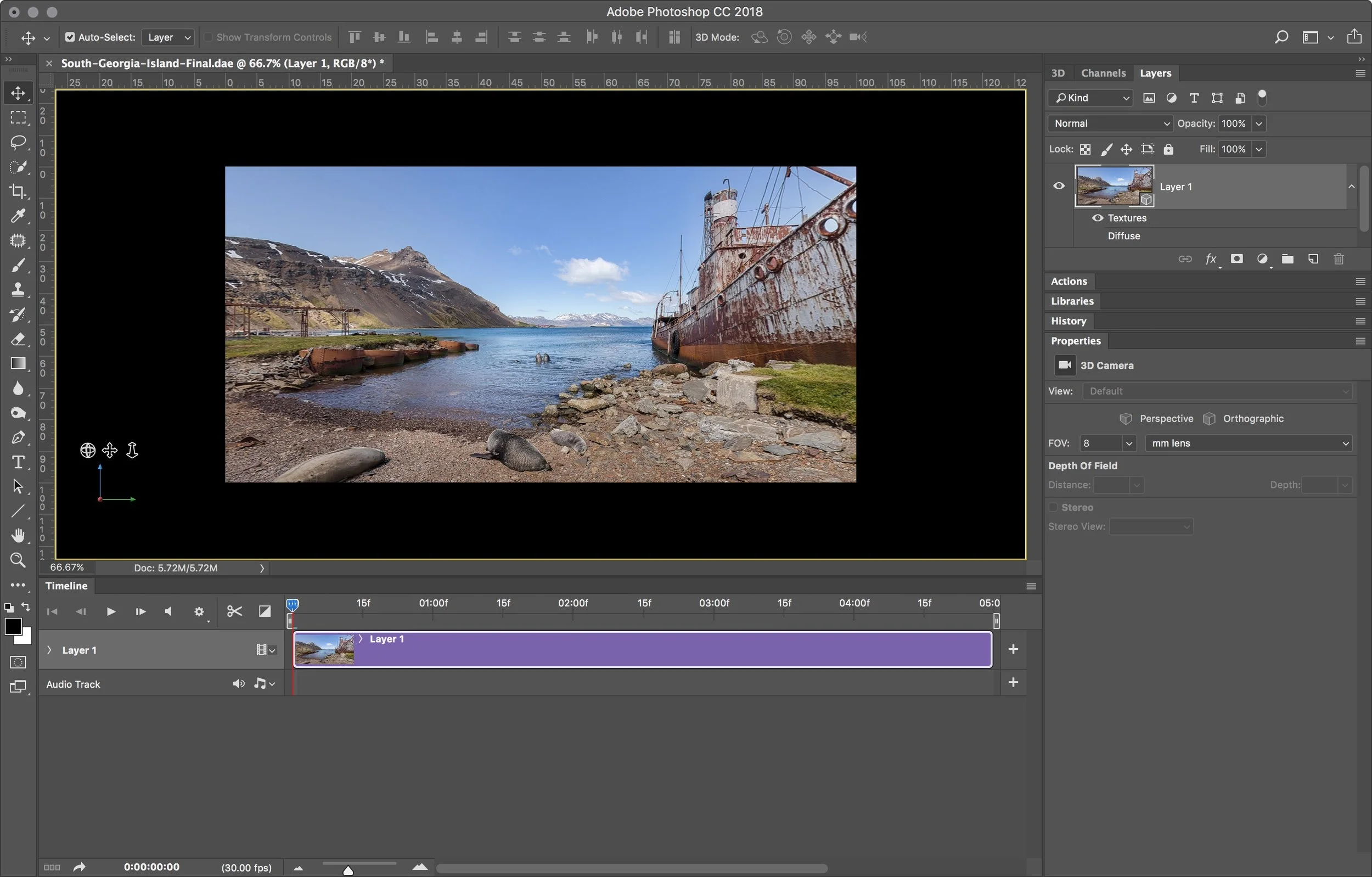Viewport: 1372px width, 877px height.
Task: Select the Zoom tool in toolbar
Action: [18, 560]
